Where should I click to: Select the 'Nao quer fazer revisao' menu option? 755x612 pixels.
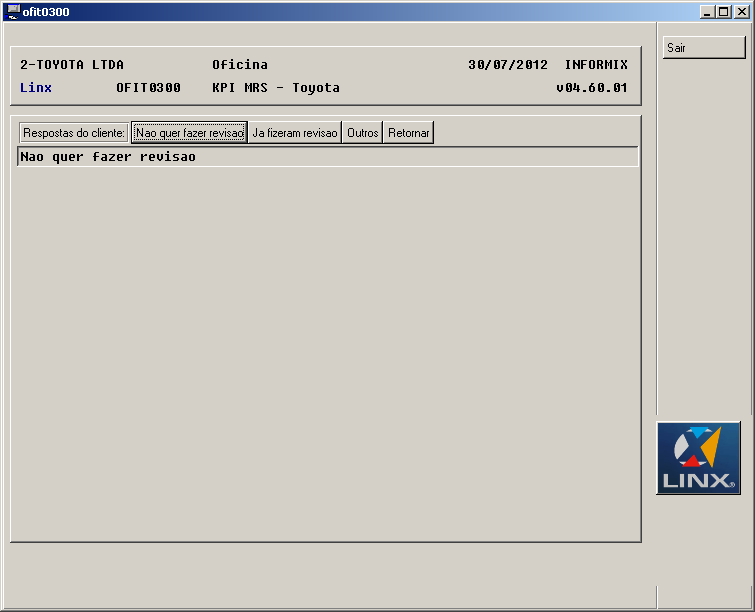(189, 132)
